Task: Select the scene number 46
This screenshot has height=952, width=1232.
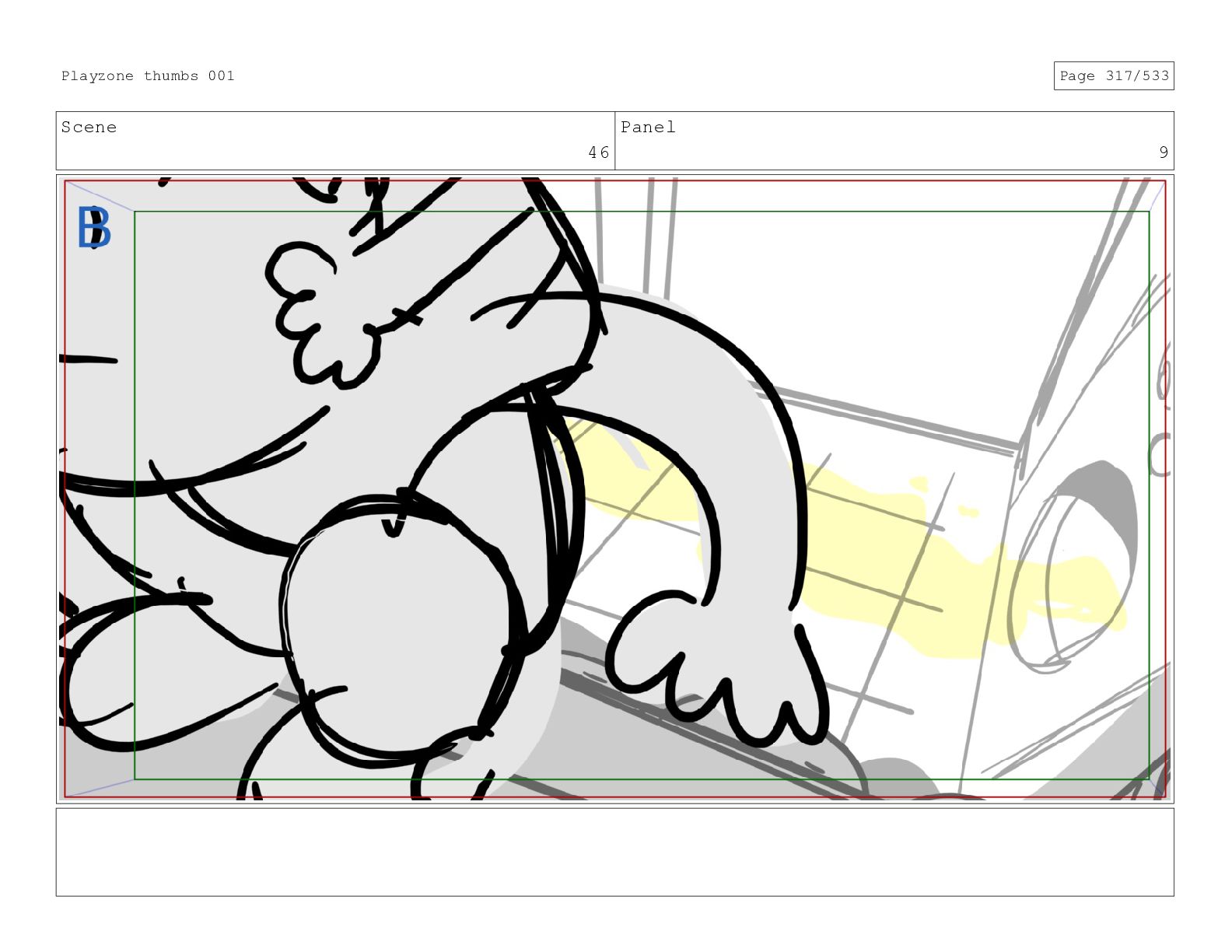Action: 598,152
